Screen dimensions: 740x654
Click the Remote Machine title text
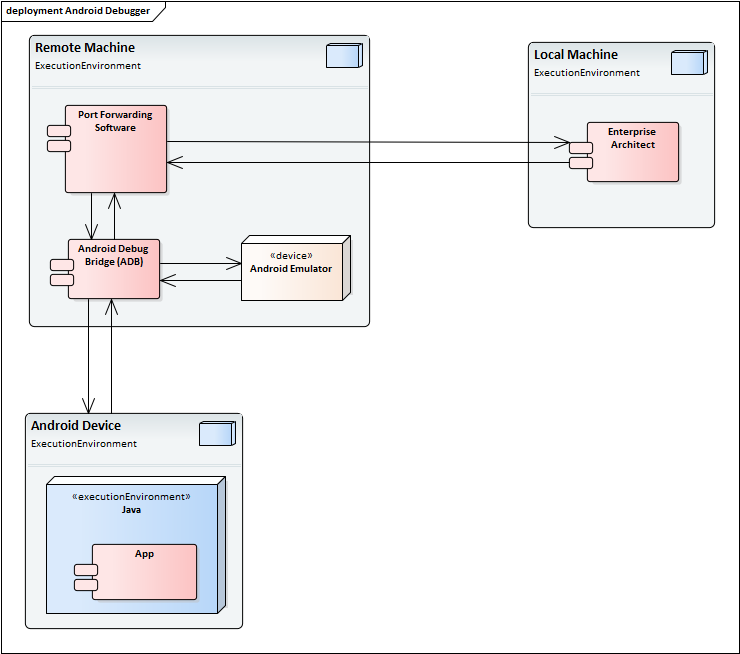tap(85, 48)
